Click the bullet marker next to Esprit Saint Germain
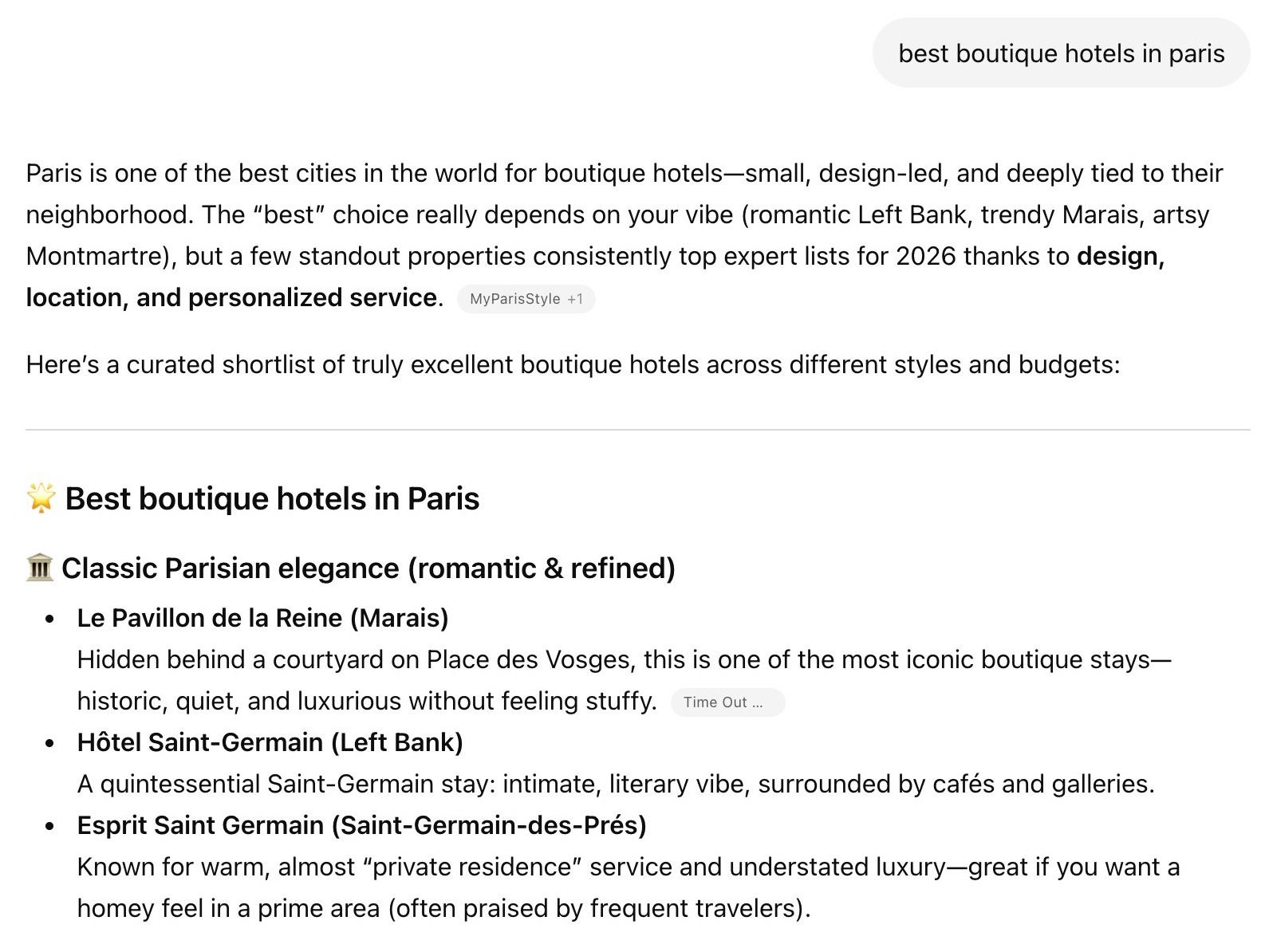This screenshot has width=1265, height=952. pos(49,825)
